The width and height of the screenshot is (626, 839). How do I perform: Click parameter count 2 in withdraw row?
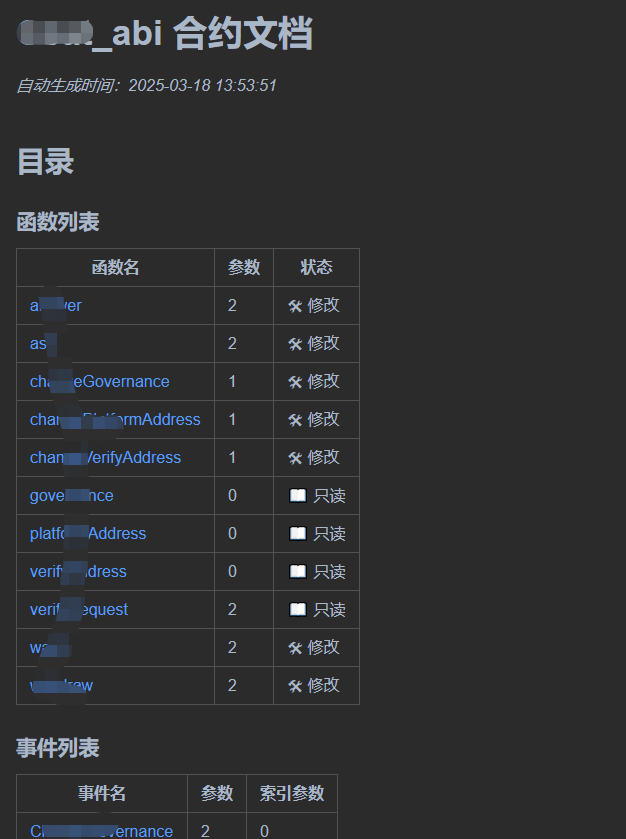(232, 685)
